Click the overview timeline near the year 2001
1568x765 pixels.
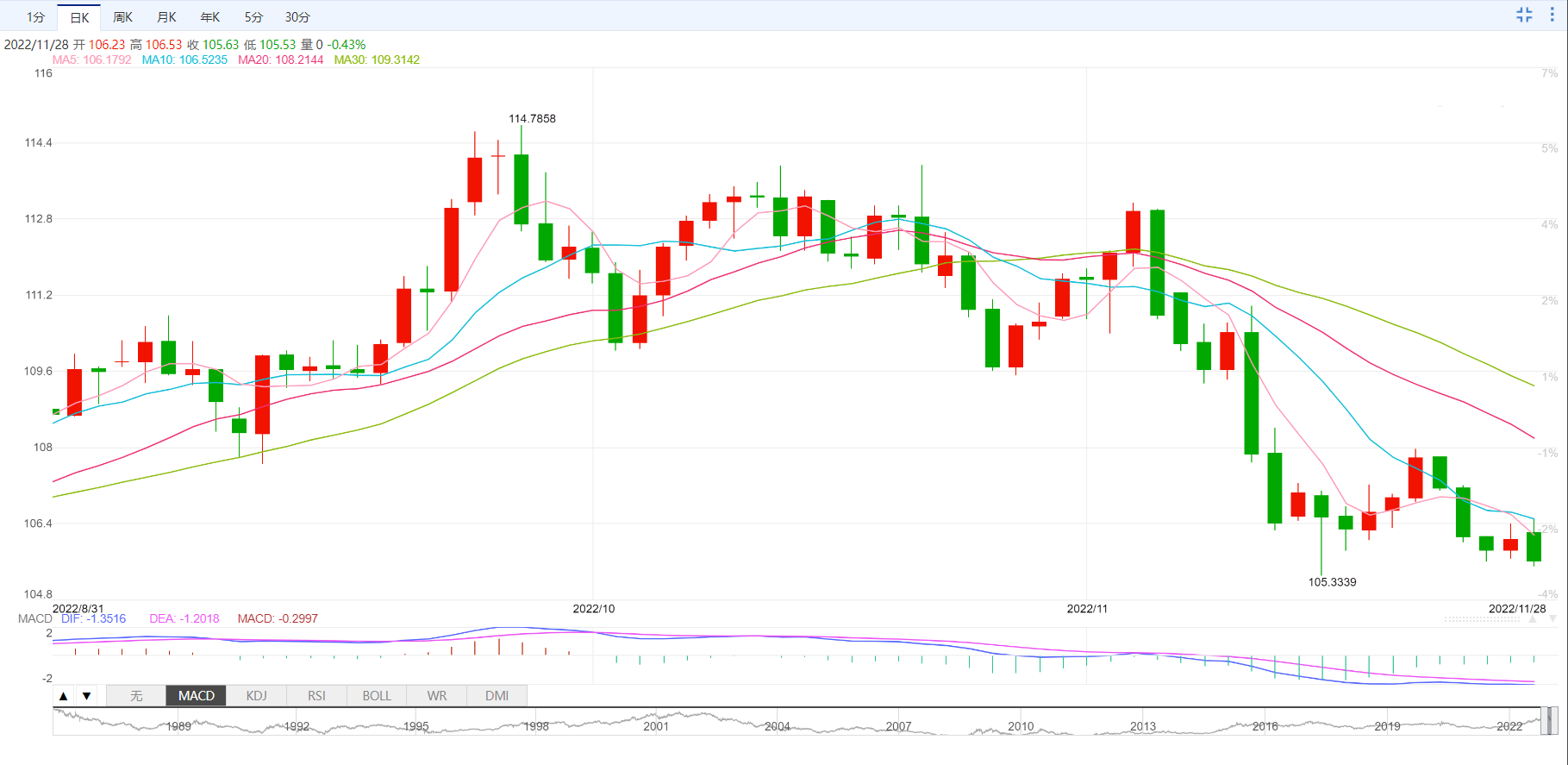coord(656,726)
